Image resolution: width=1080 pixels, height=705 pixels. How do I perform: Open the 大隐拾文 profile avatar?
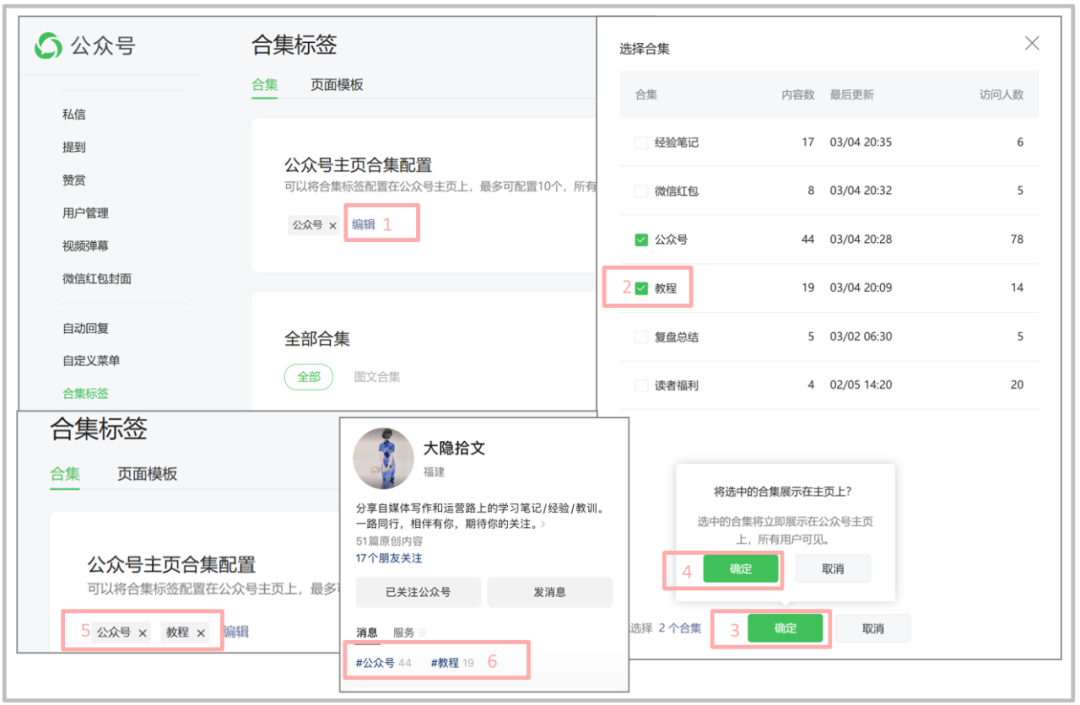click(383, 458)
